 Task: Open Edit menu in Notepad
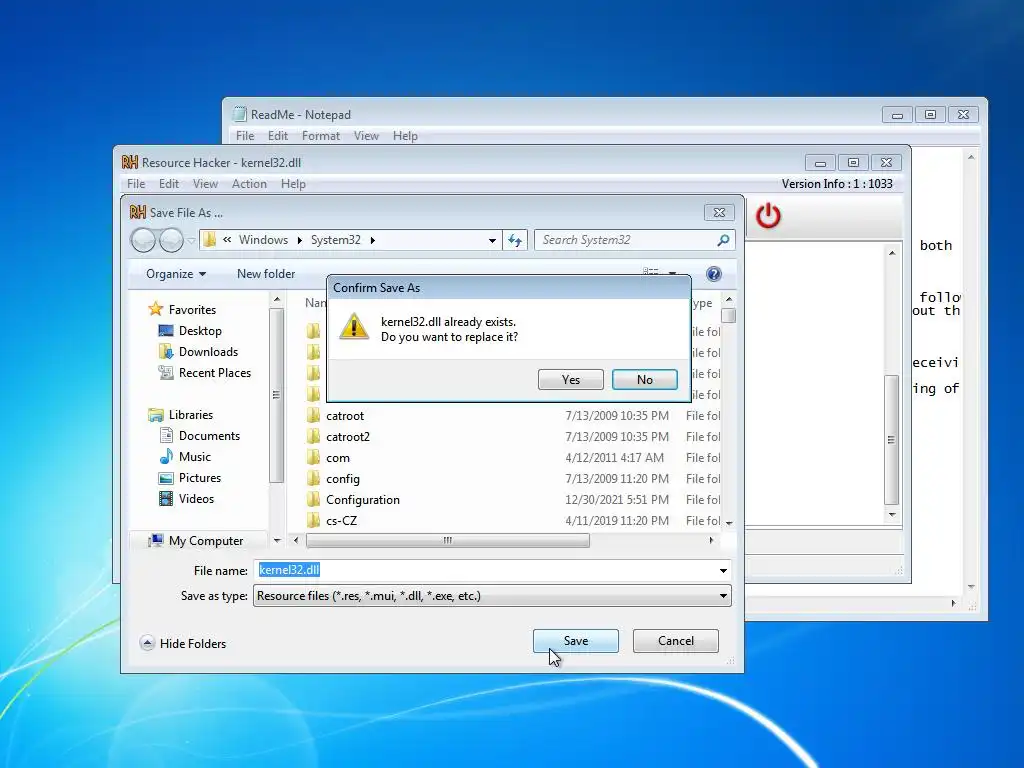(x=278, y=136)
